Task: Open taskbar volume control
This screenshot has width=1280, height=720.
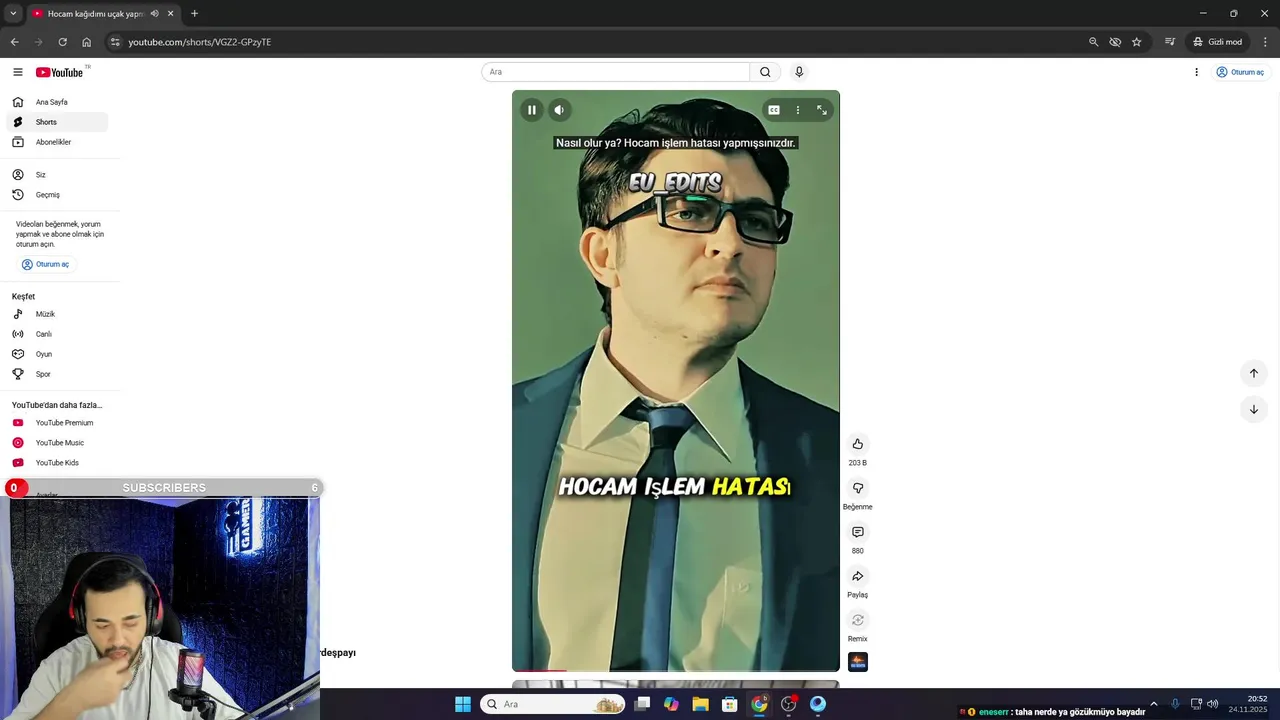Action: pos(1212,704)
